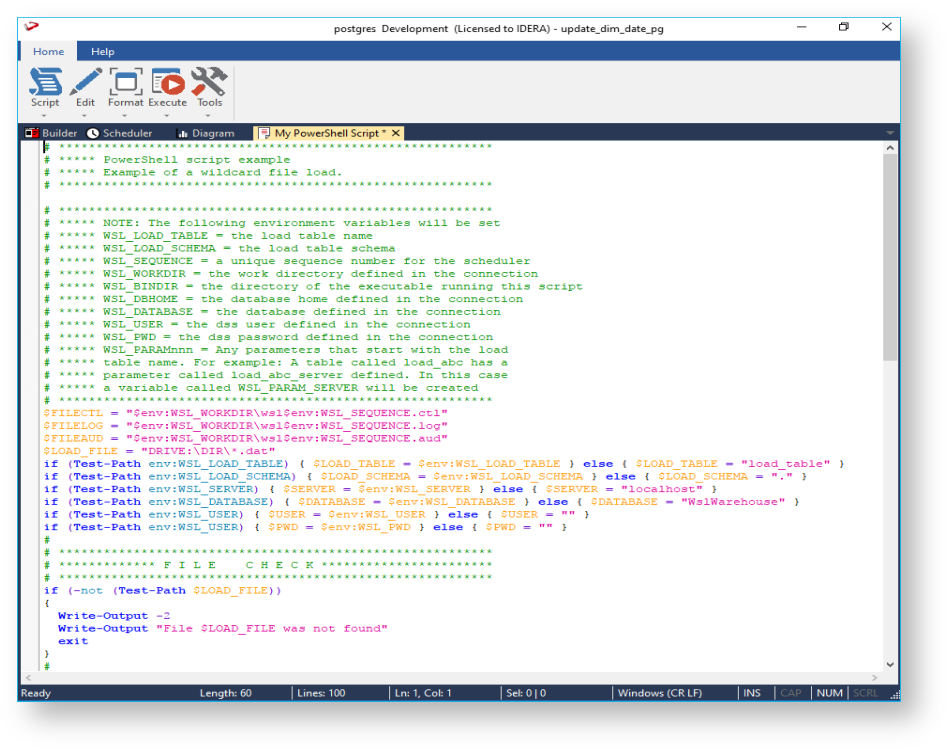
Task: Click the "File $LOAD_FILE was not found" string
Action: pyautogui.click(x=272, y=628)
